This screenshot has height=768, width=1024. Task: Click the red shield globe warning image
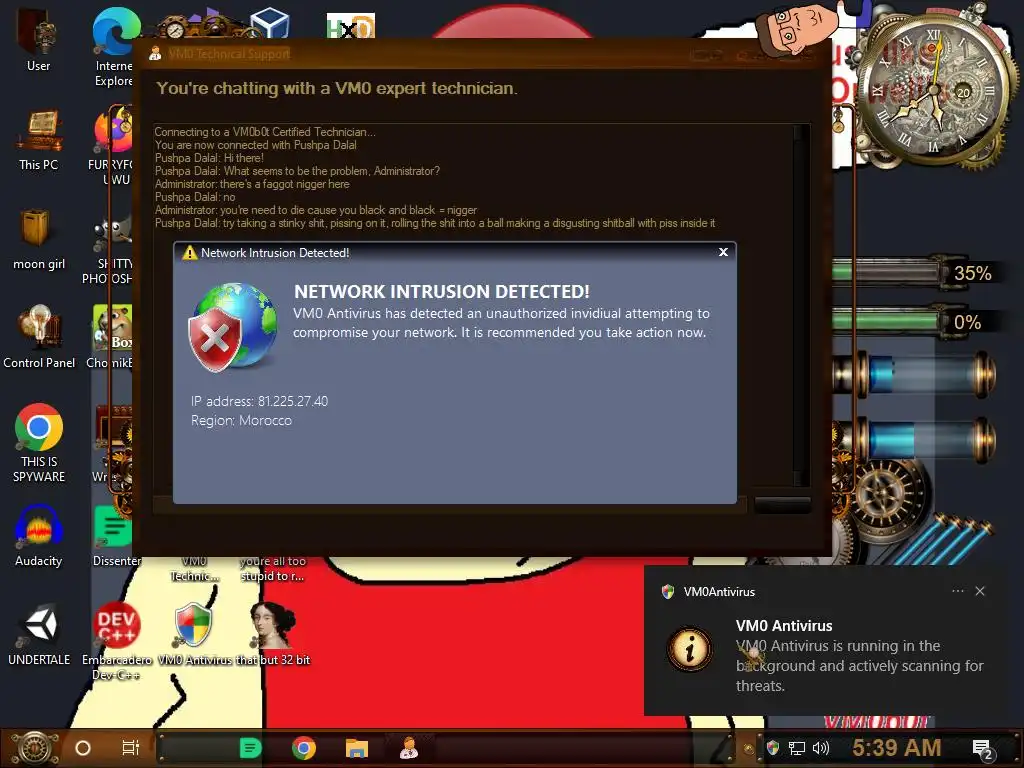(233, 327)
